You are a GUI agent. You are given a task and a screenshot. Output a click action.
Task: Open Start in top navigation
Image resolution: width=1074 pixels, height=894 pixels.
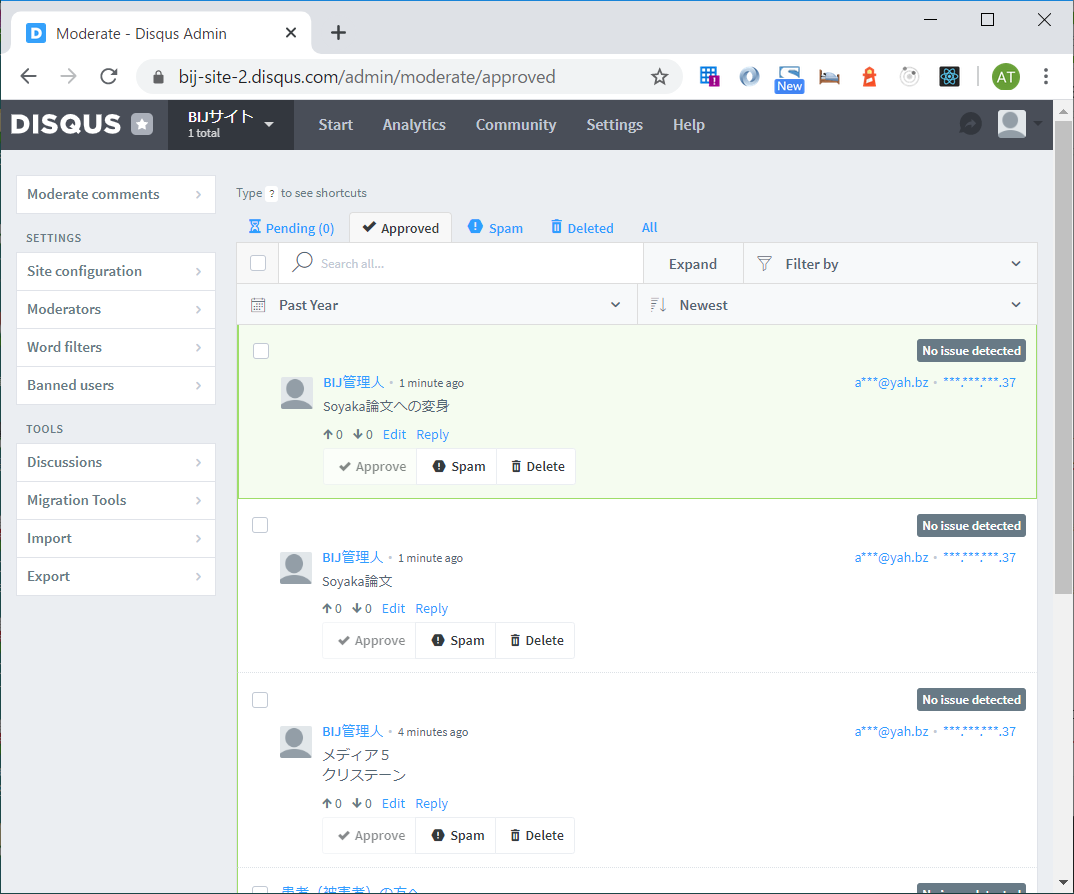336,125
